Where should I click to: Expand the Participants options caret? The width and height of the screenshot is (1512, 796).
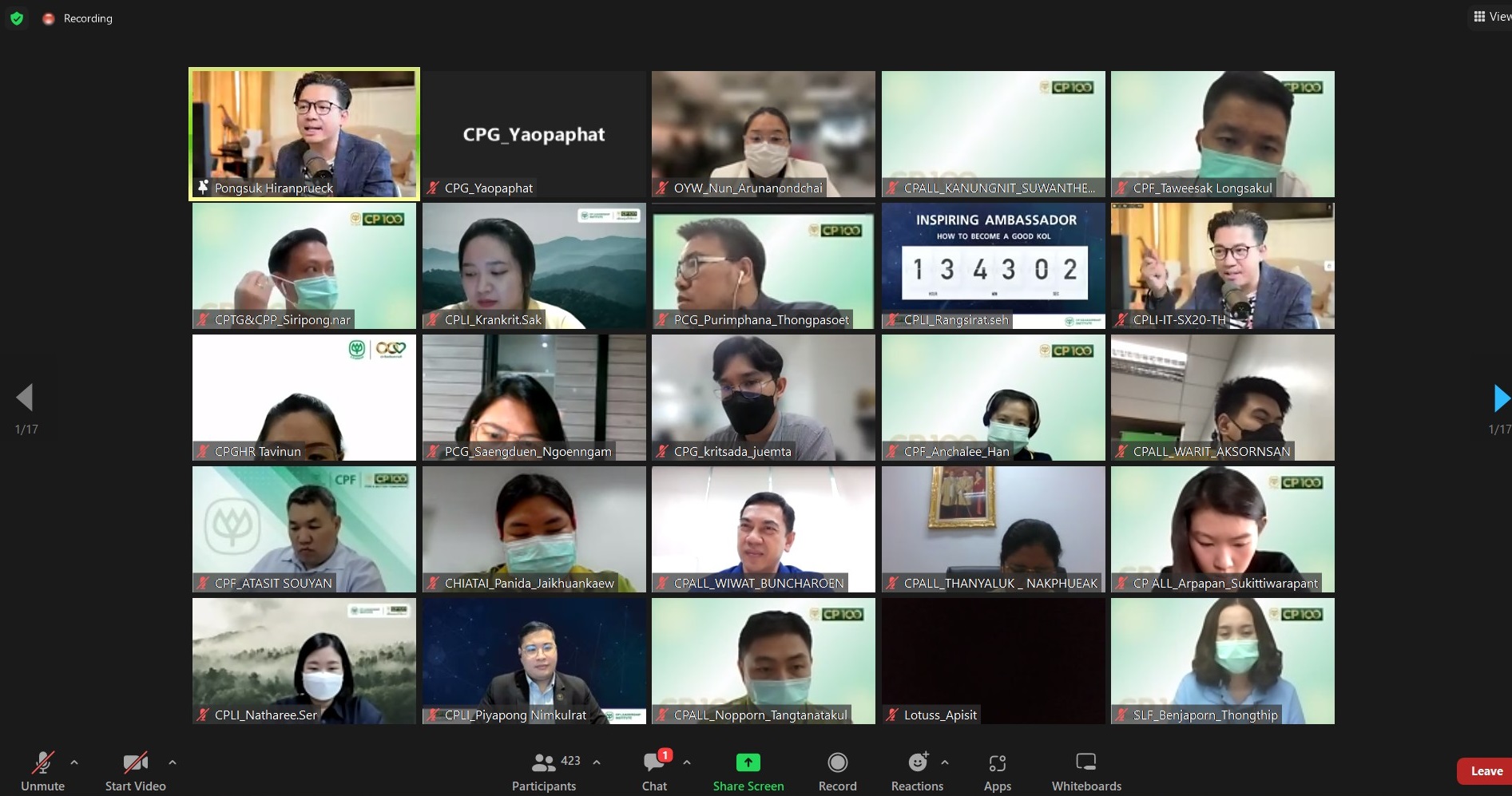point(597,762)
